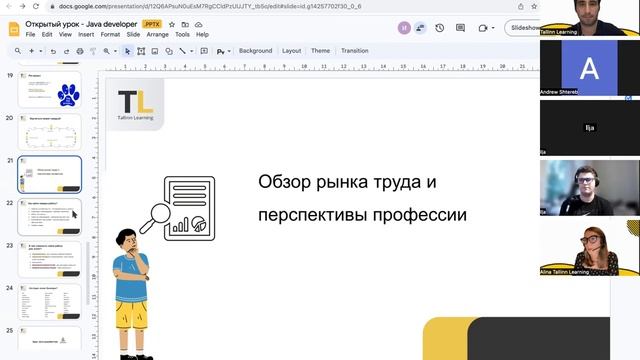
Task: Expand the Meet call dropdown arrow
Action: pos(493,28)
